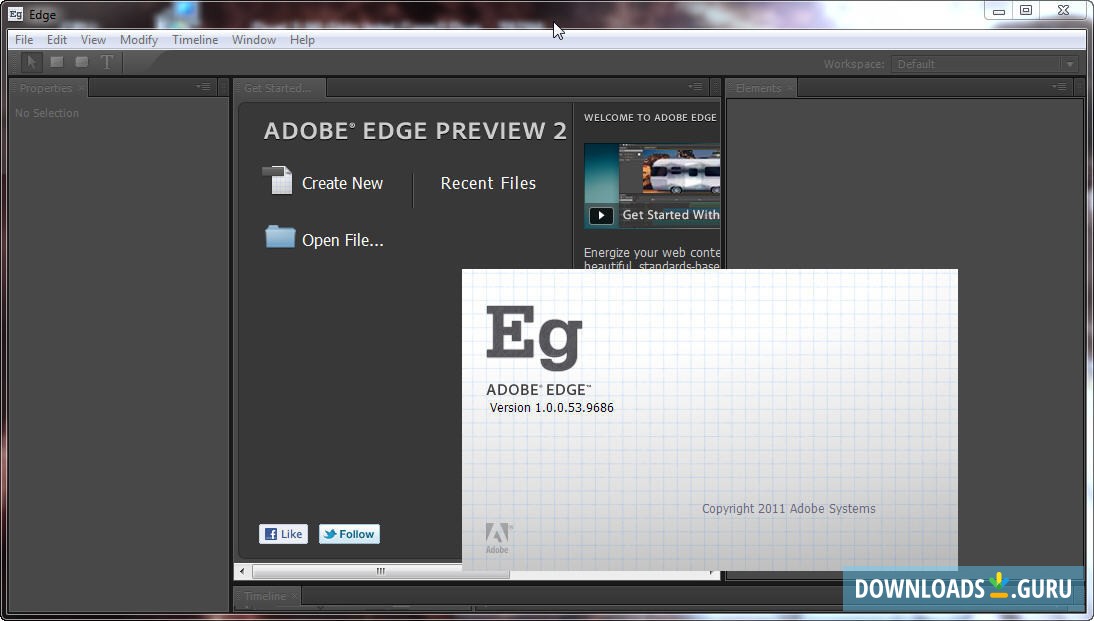Select the Rounded Rectangle tool
Screen dimensions: 1094x621
pyautogui.click(x=81, y=62)
